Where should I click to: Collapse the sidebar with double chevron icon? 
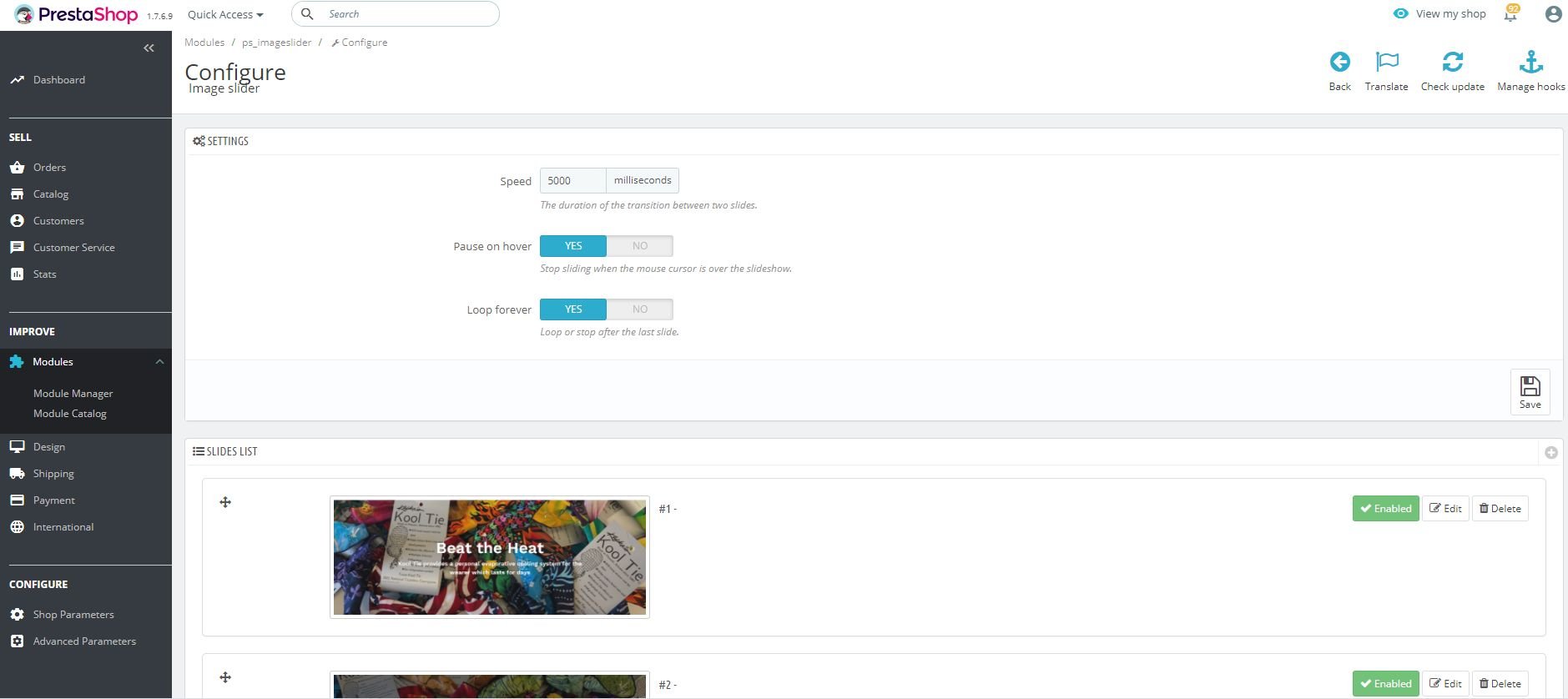(149, 48)
